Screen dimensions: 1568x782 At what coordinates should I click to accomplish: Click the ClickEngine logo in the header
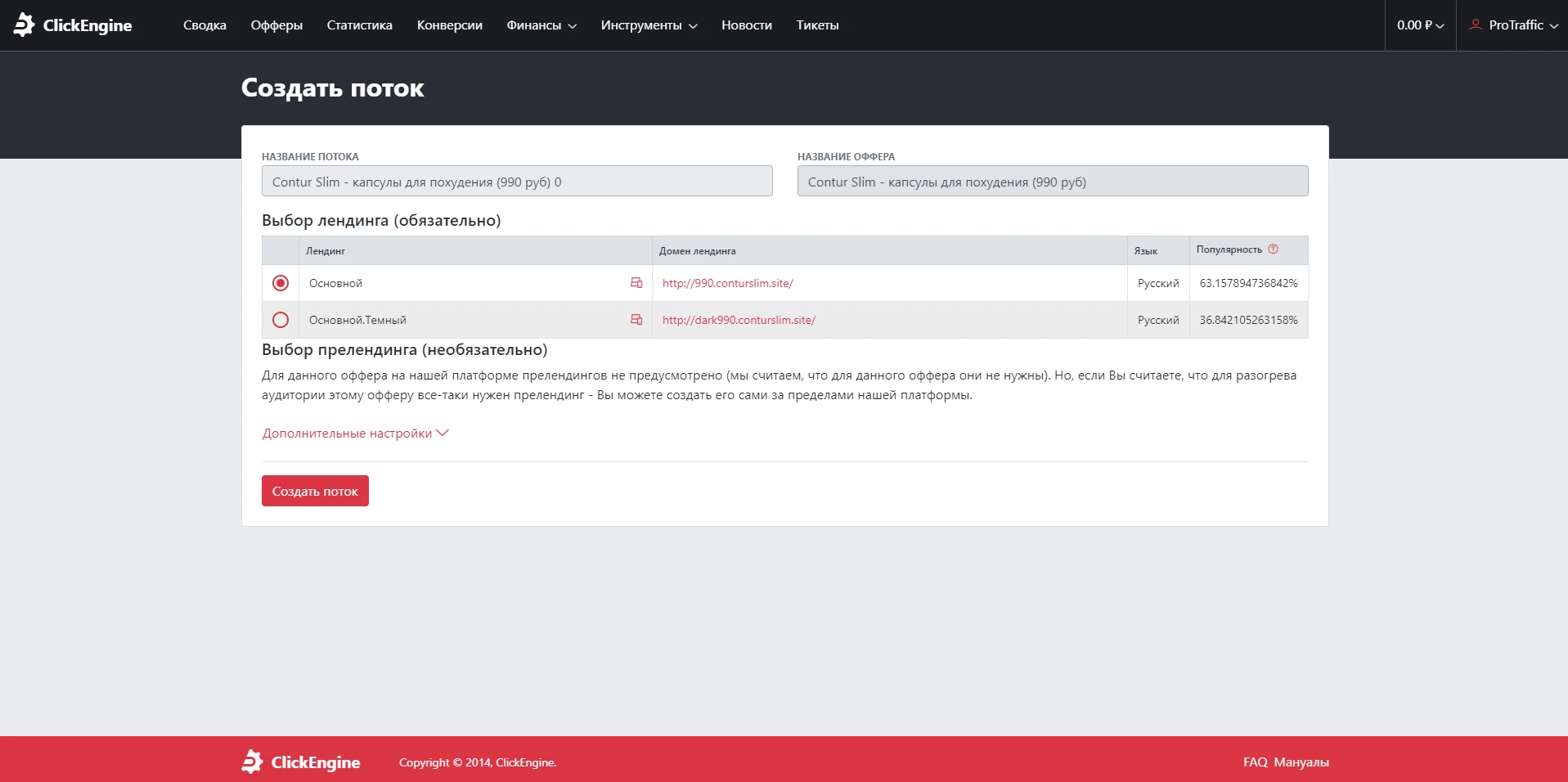(73, 25)
